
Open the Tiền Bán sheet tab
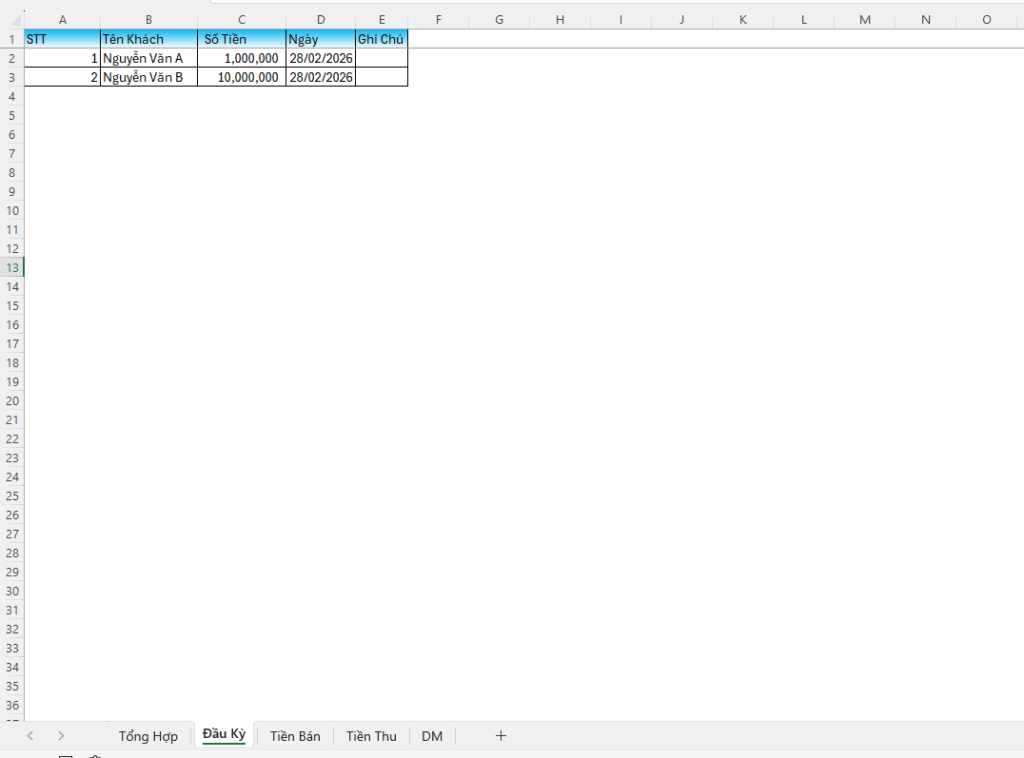point(295,736)
